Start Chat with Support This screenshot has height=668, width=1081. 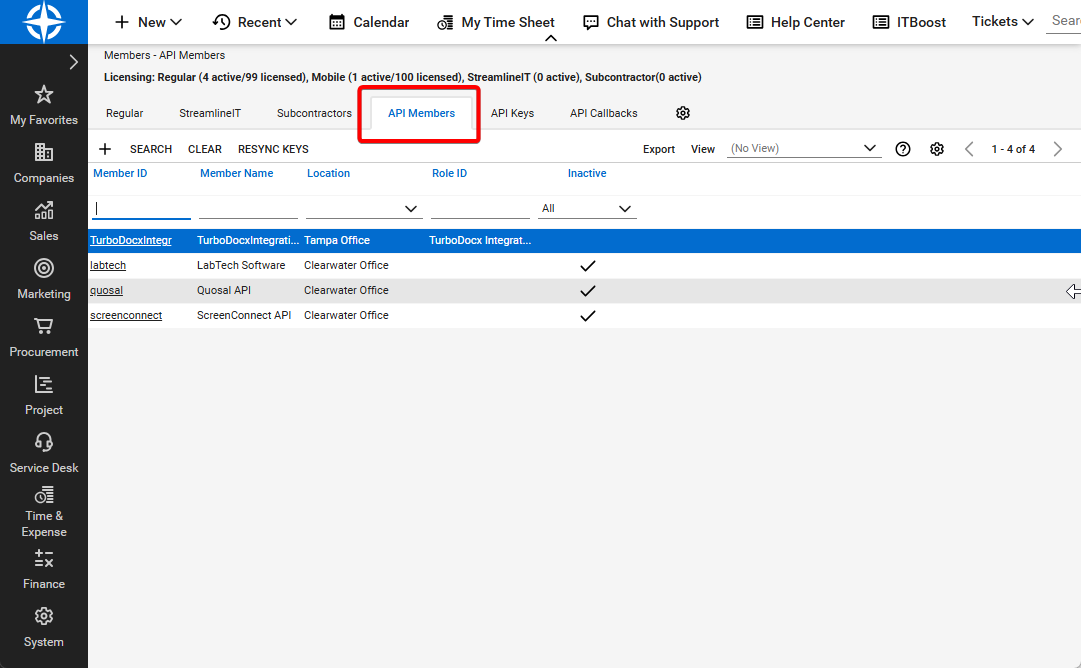[651, 22]
